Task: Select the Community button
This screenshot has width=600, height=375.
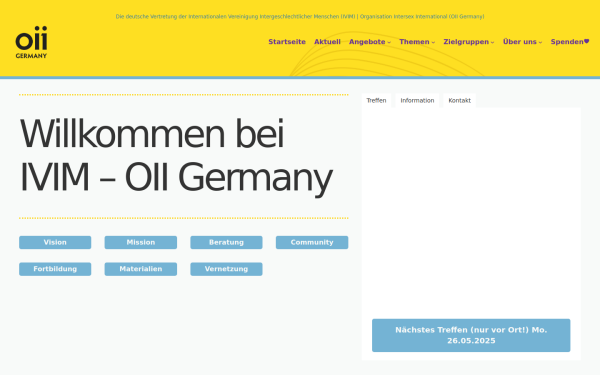Action: (312, 242)
